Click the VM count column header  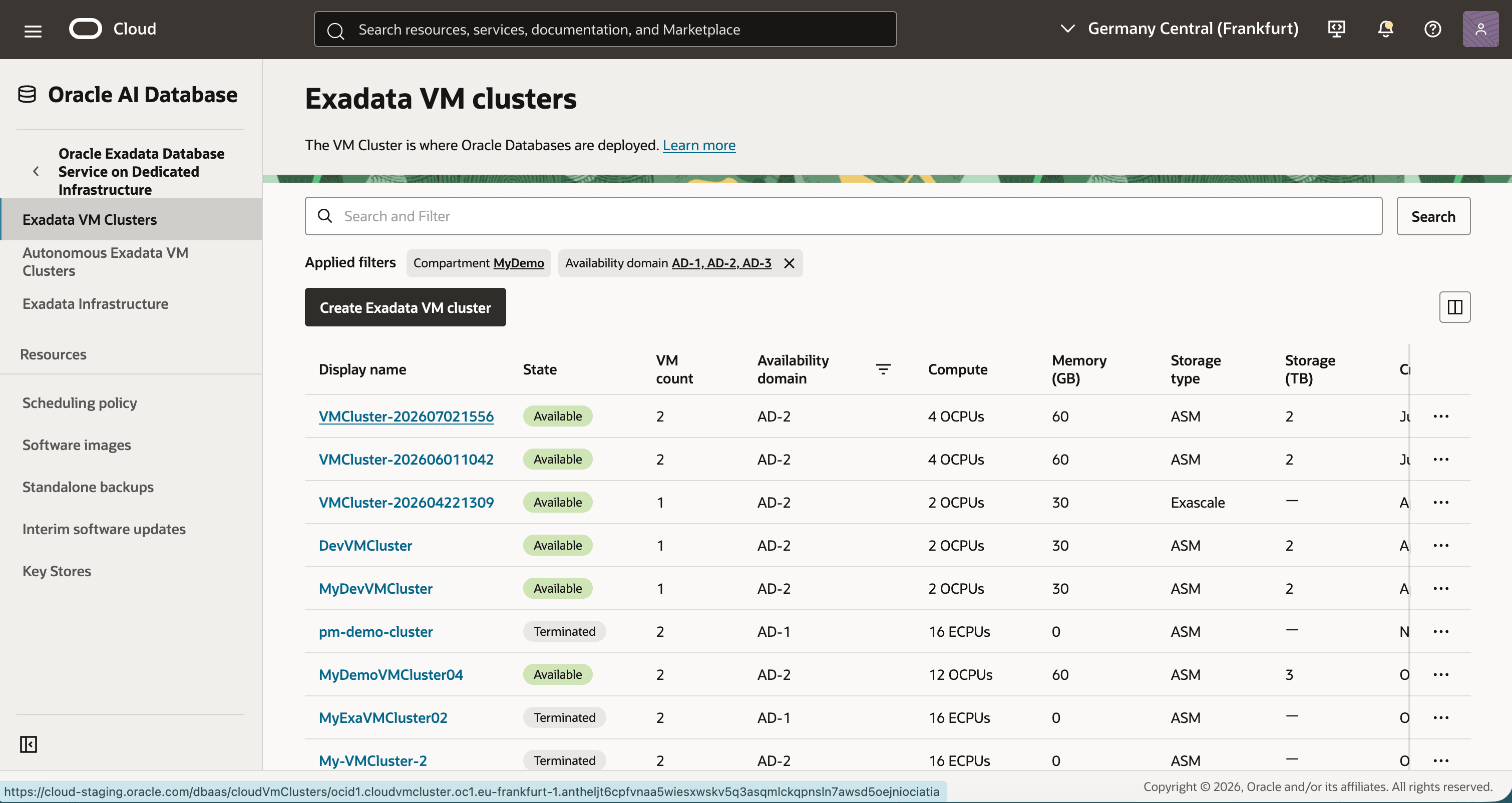click(x=674, y=369)
